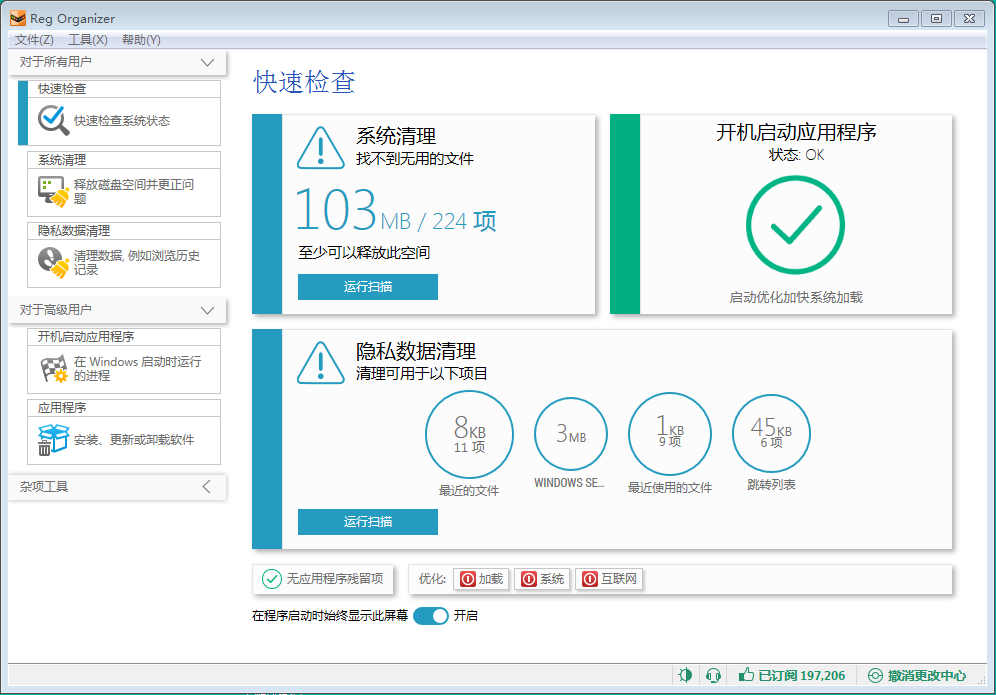Viewport: 996px width, 695px height.
Task: Click the 最近的文件 8 KB circle
Action: [469, 434]
